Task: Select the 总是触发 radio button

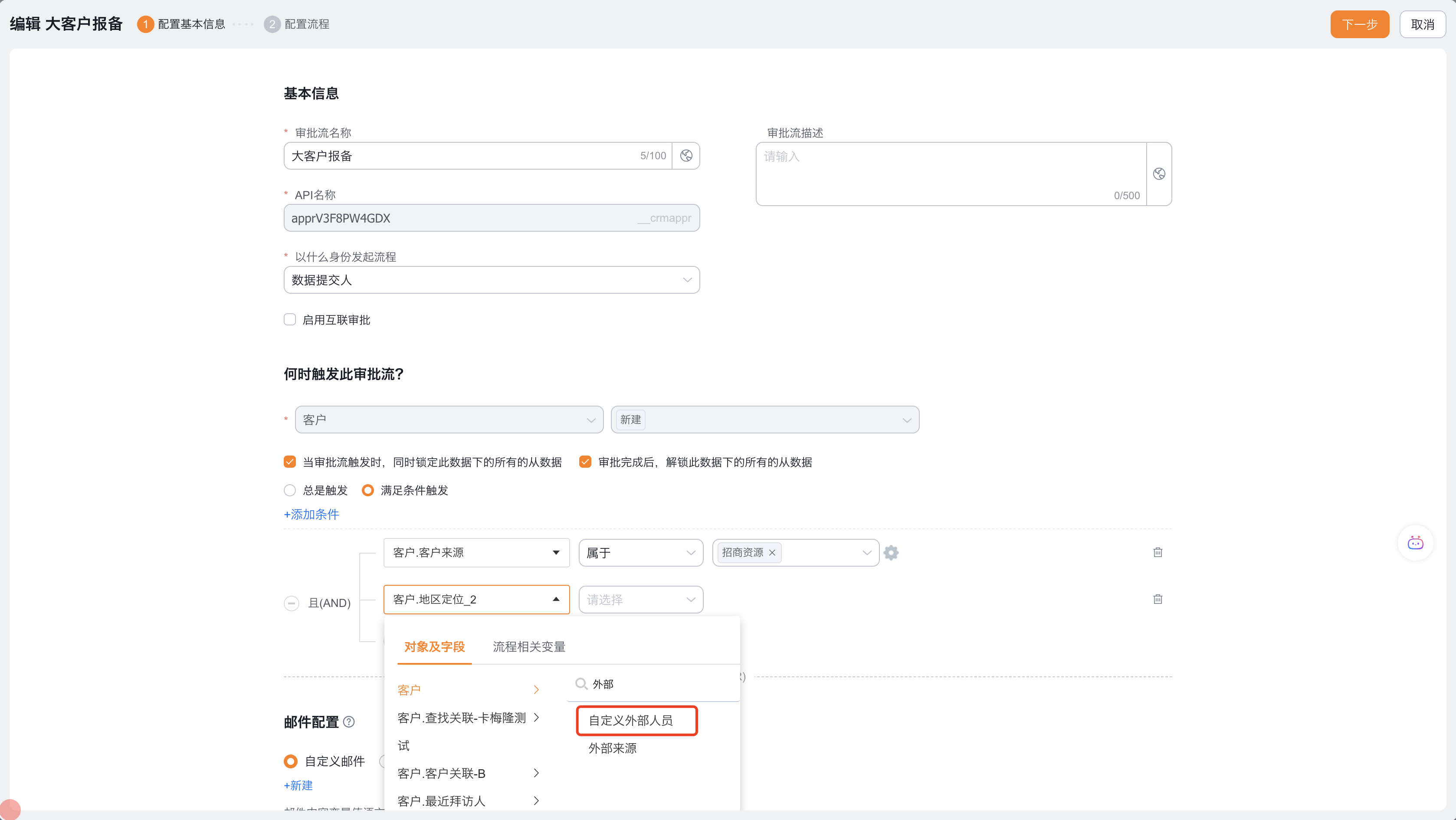Action: (x=290, y=491)
